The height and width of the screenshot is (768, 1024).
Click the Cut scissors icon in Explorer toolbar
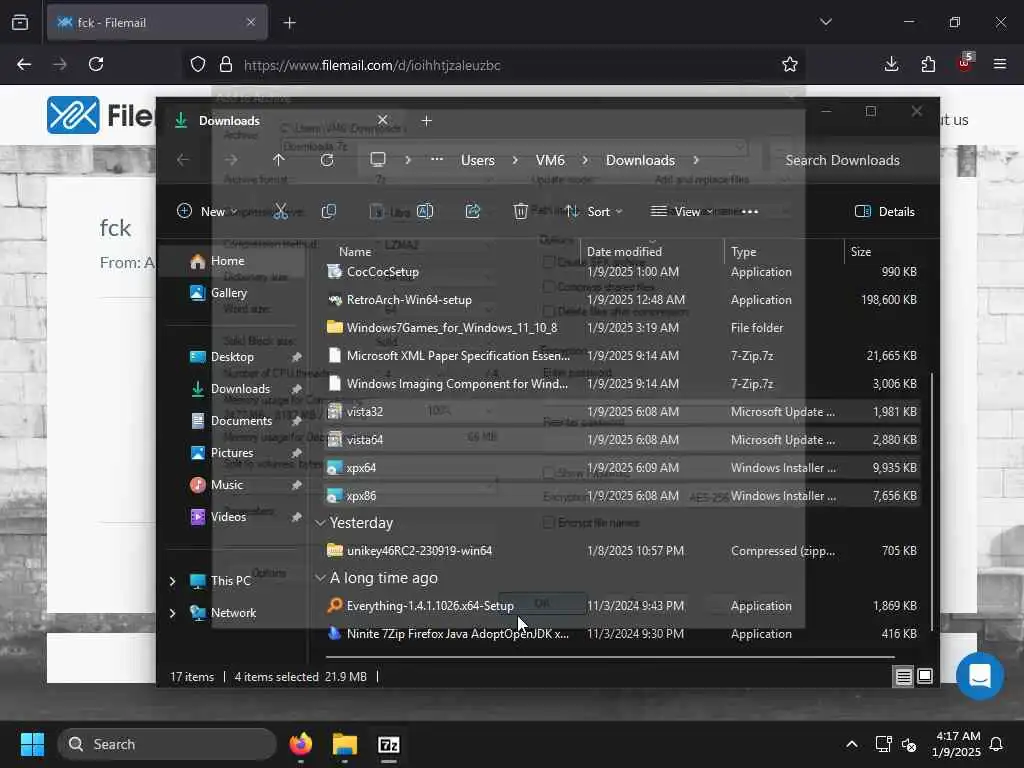pos(280,211)
